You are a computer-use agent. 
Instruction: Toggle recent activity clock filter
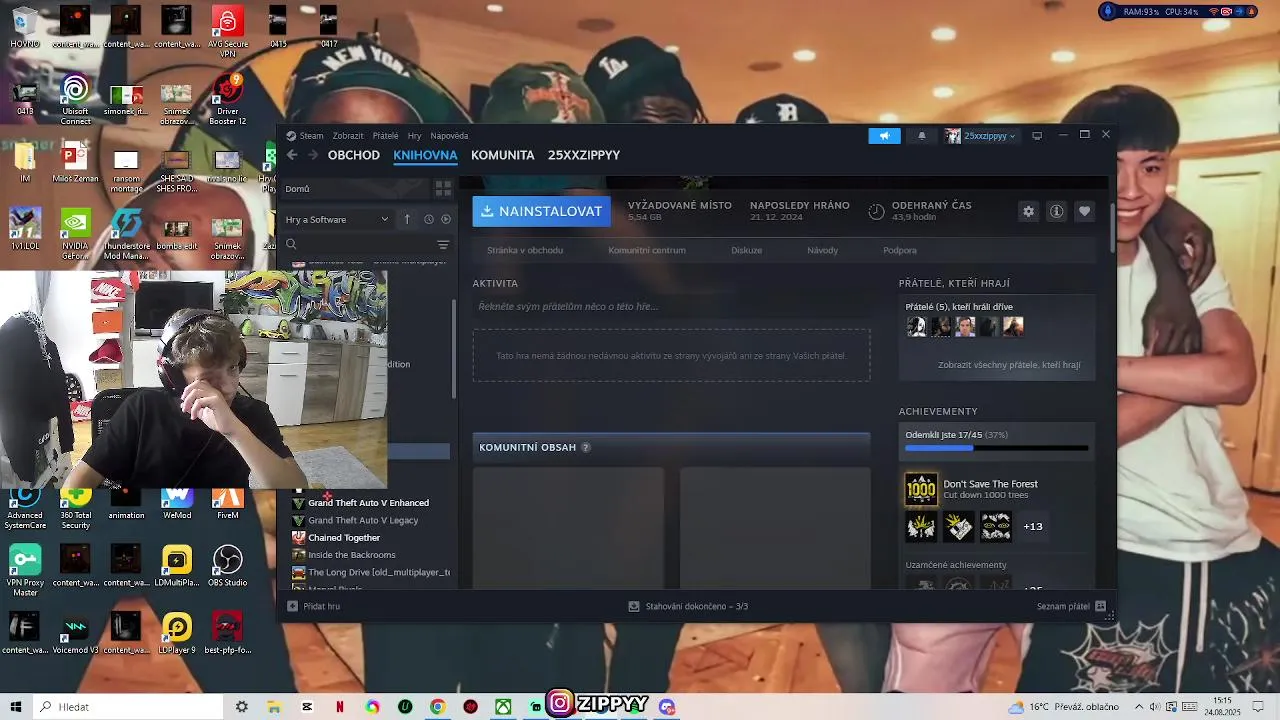[x=428, y=219]
